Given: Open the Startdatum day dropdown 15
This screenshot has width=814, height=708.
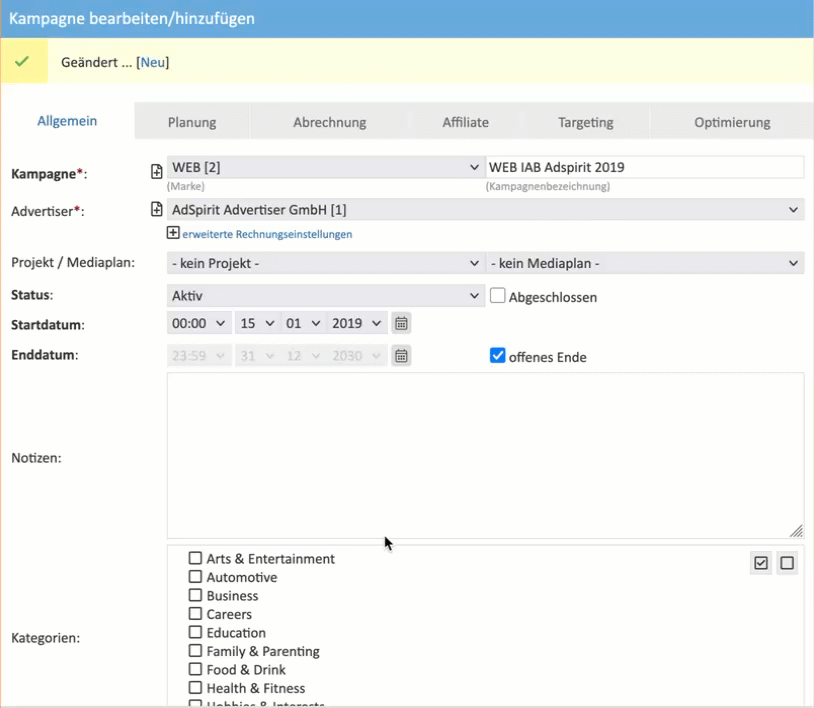Looking at the screenshot, I should (257, 323).
